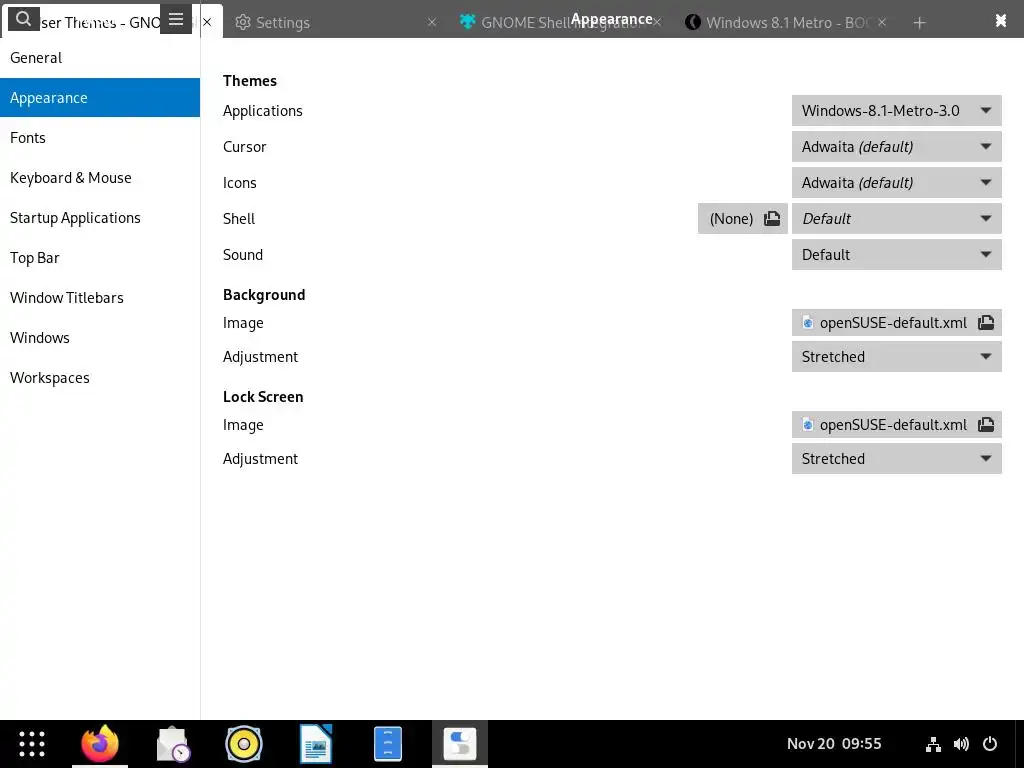Image resolution: width=1024 pixels, height=768 pixels.
Task: Open a new browser tab with plus
Action: point(919,23)
